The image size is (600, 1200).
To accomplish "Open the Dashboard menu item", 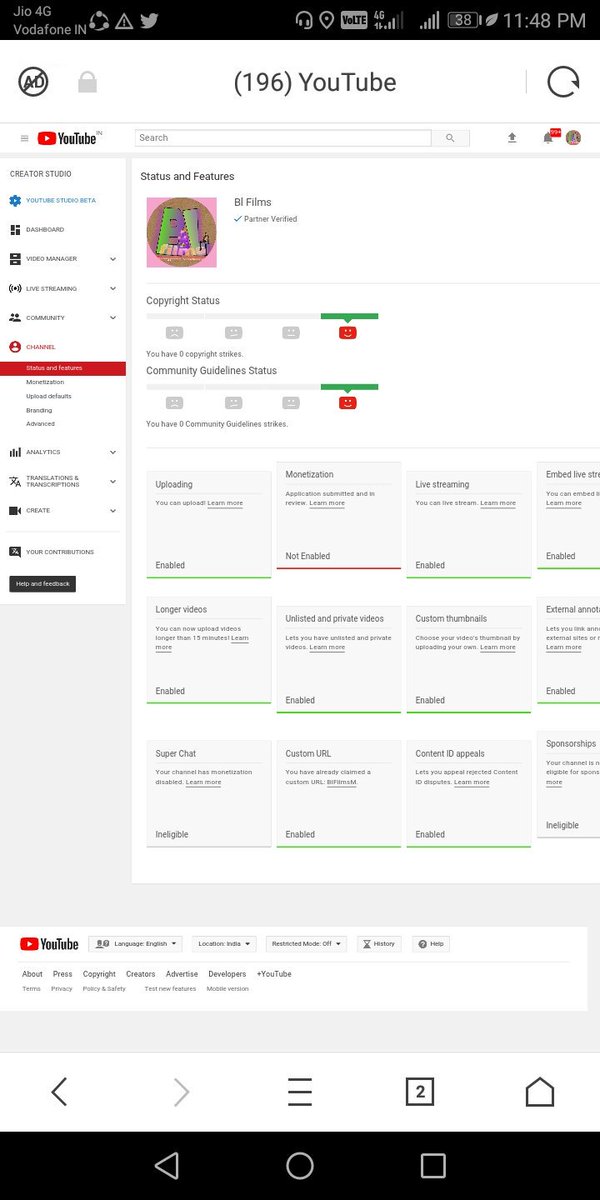I will 45,230.
